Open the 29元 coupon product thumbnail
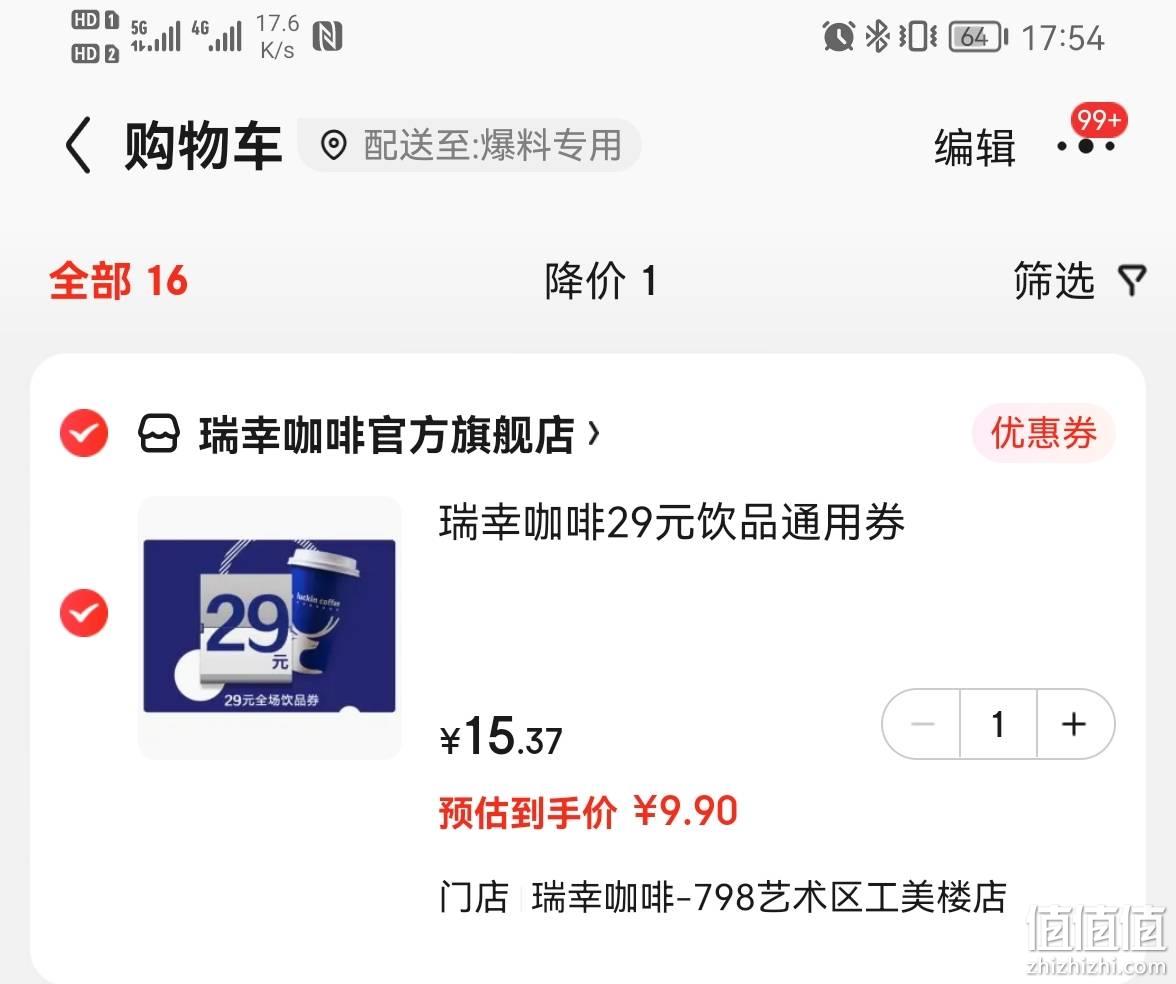This screenshot has width=1176, height=984. tap(270, 627)
